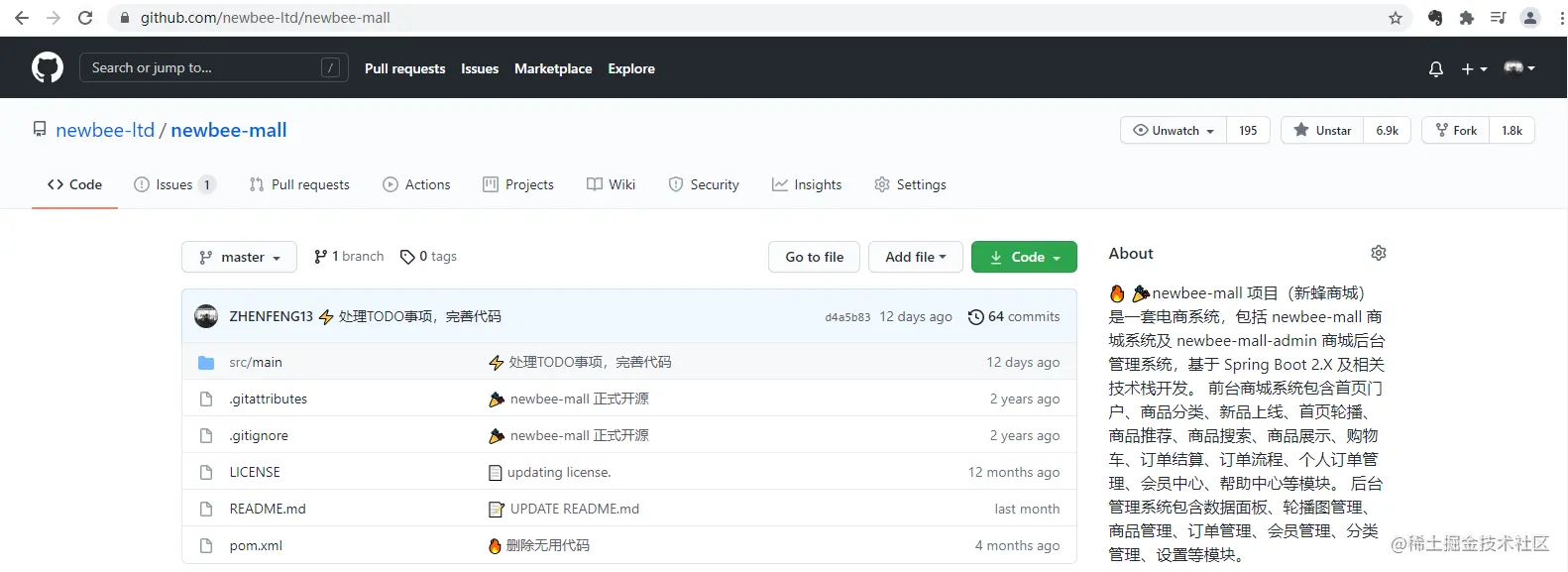This screenshot has height=572, width=1568.
Task: Expand the green Code download dropdown
Action: 1024,257
